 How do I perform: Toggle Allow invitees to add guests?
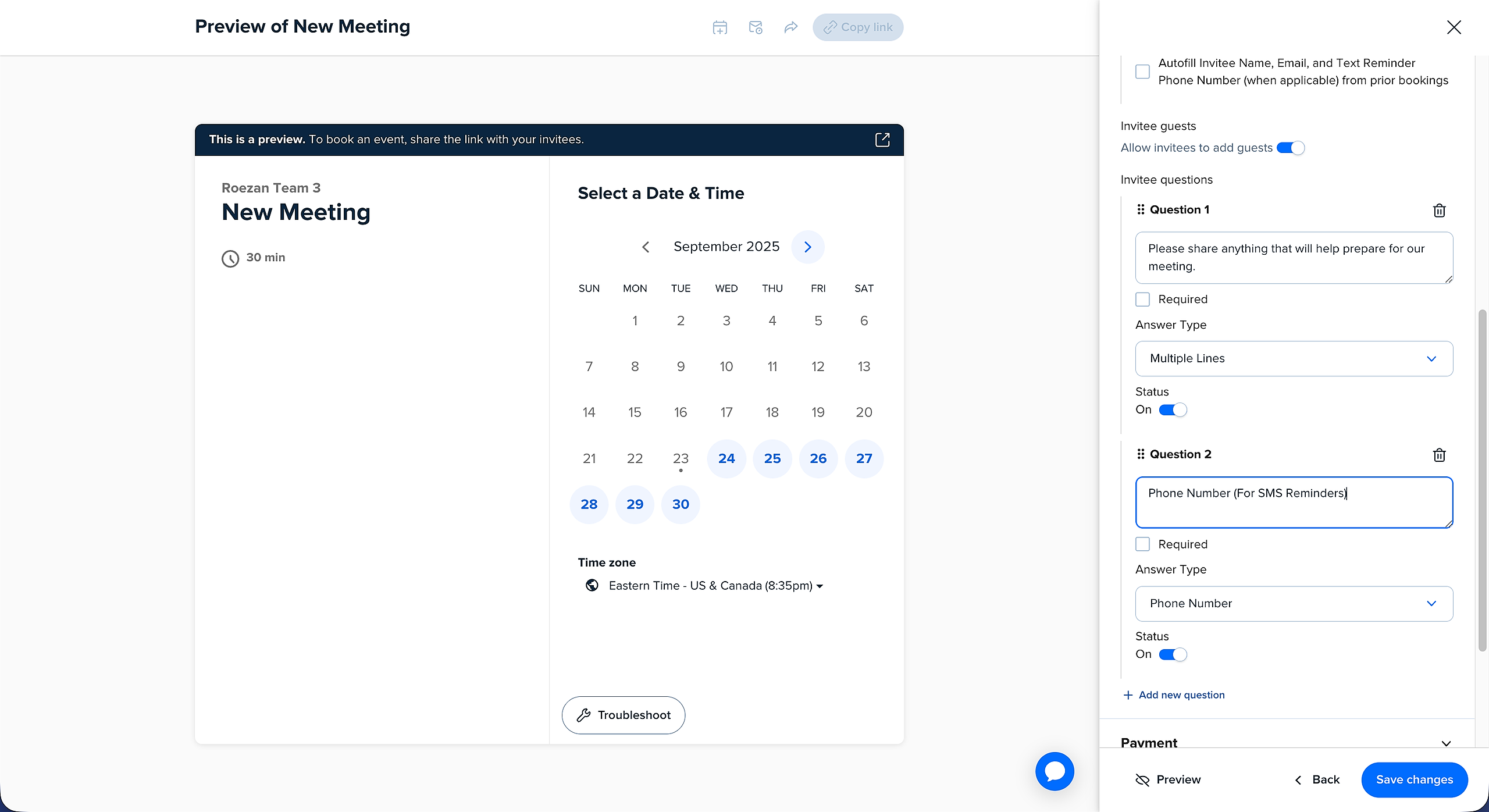1290,148
